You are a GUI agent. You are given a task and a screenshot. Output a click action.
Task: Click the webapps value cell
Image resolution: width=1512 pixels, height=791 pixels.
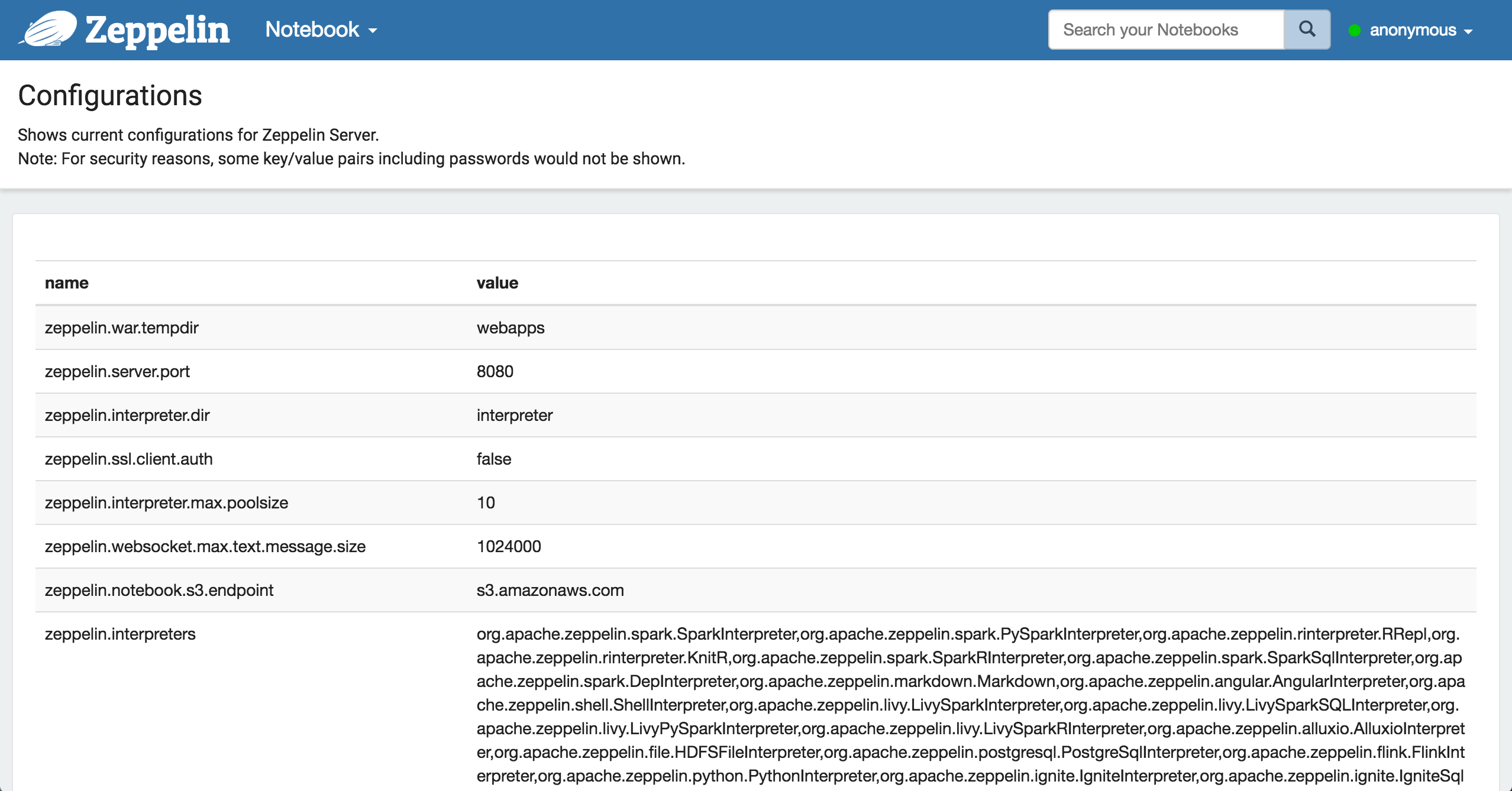click(x=510, y=328)
